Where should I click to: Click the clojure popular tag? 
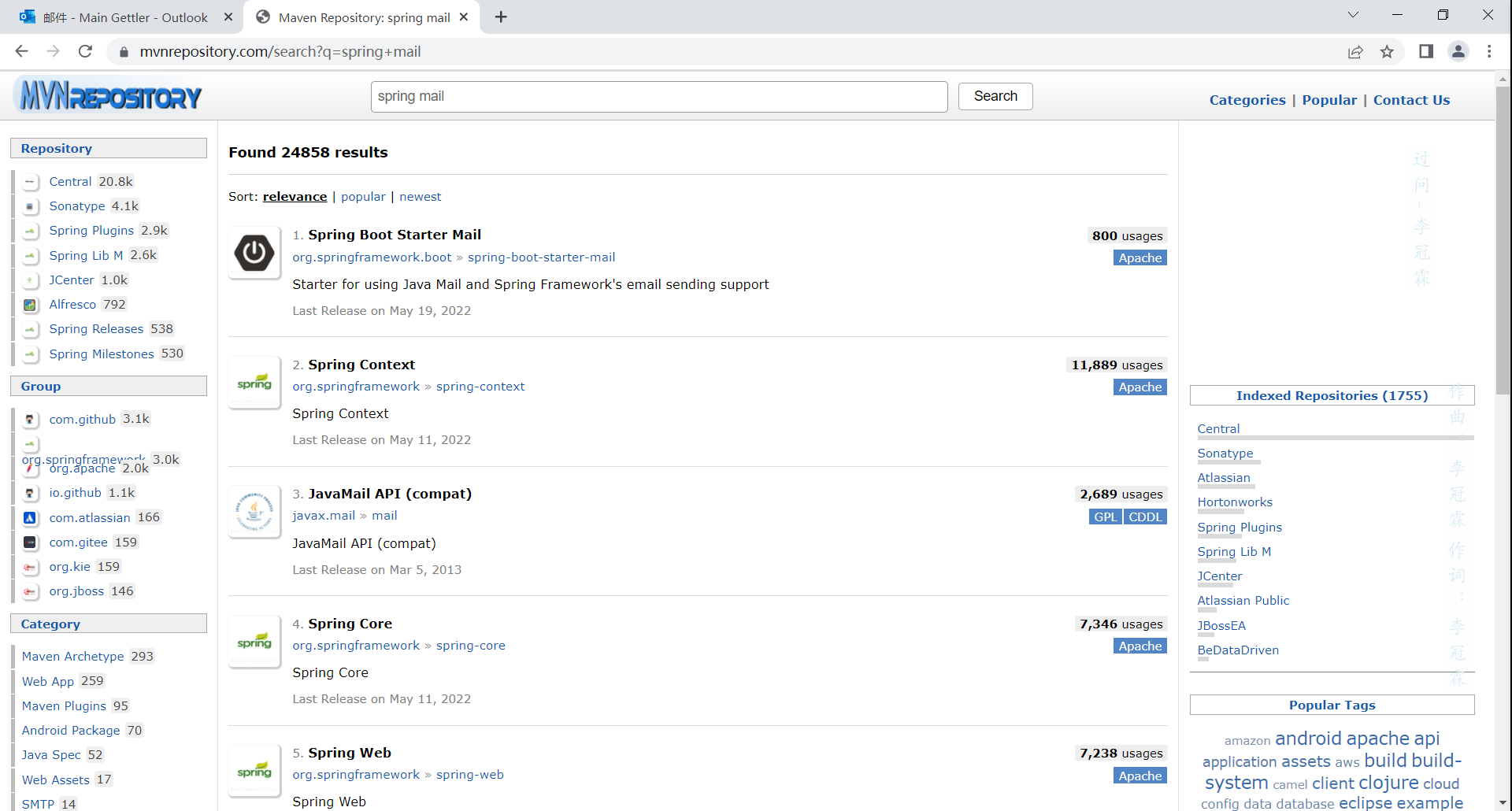pos(1388,783)
